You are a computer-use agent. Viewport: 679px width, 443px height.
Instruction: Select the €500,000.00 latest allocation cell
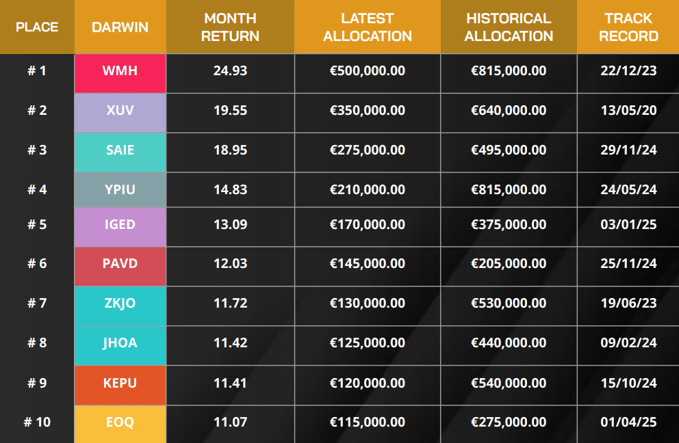[x=367, y=71]
